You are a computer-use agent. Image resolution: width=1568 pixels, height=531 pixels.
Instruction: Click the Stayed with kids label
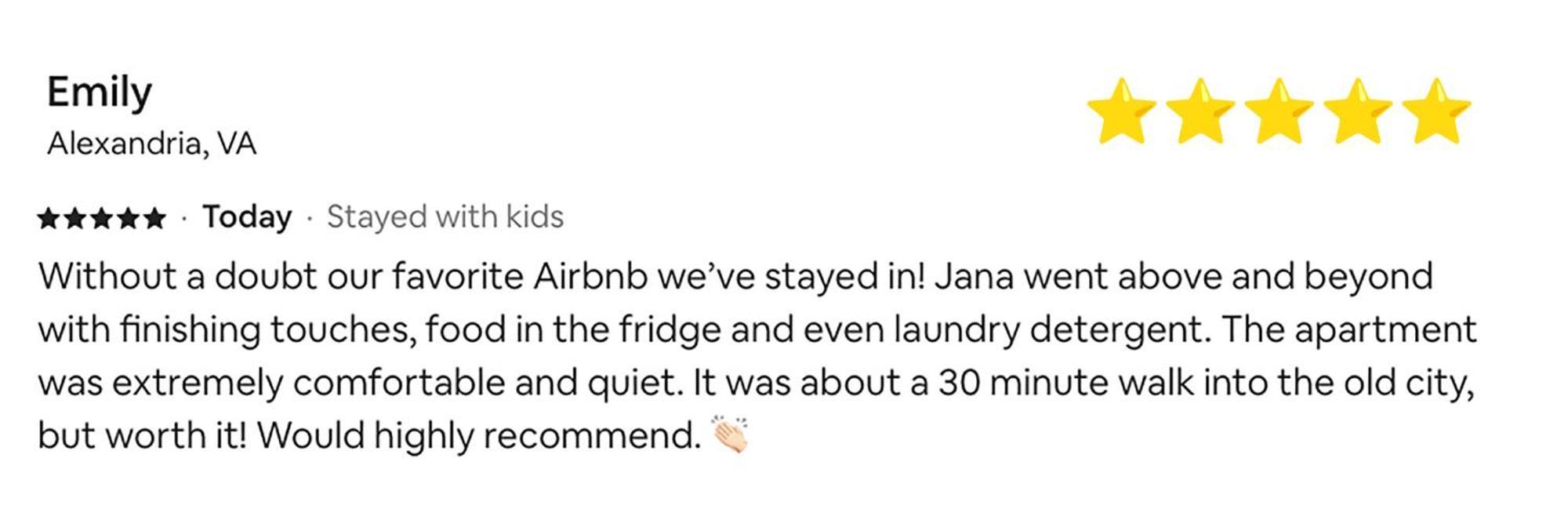[445, 216]
